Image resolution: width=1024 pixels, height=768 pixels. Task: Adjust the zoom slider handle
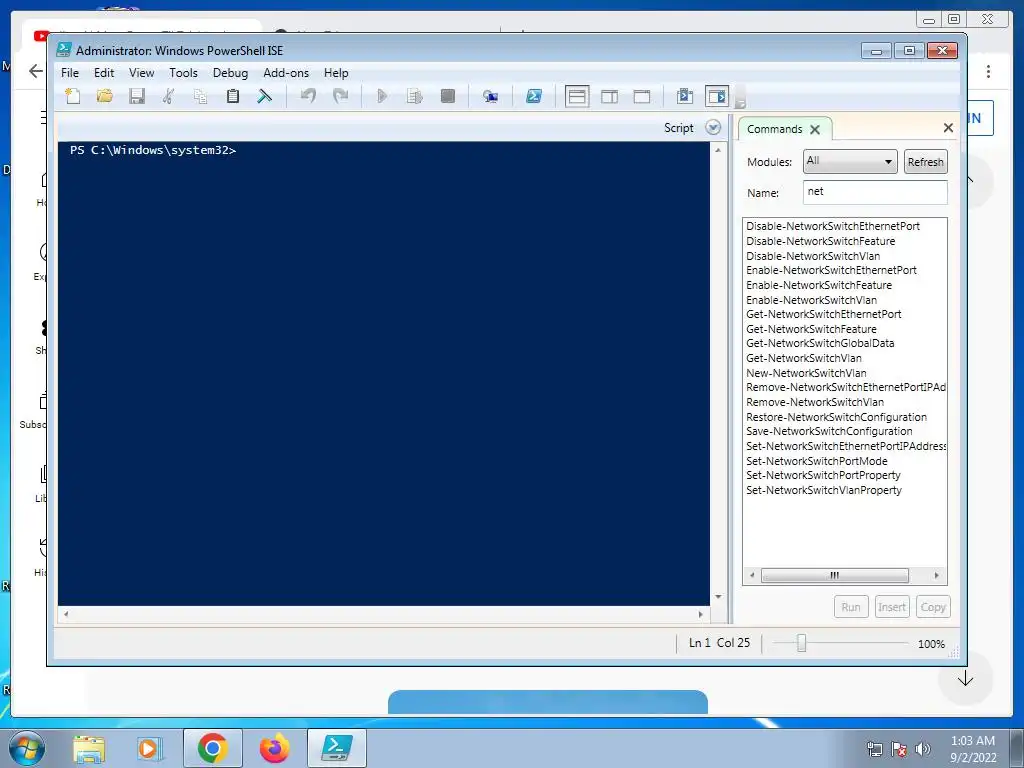pos(801,643)
